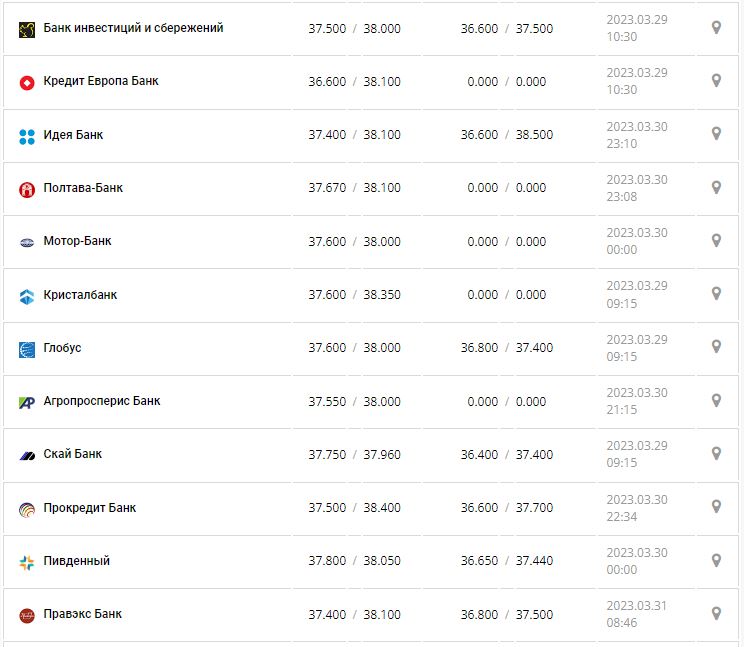Open the Прокредит Банк link
Viewport: 744px width, 647px height.
90,508
